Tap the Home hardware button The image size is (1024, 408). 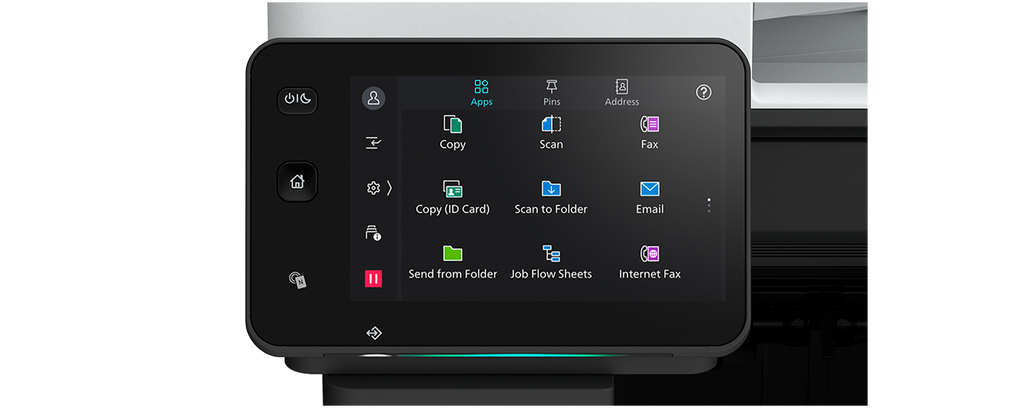(x=297, y=181)
